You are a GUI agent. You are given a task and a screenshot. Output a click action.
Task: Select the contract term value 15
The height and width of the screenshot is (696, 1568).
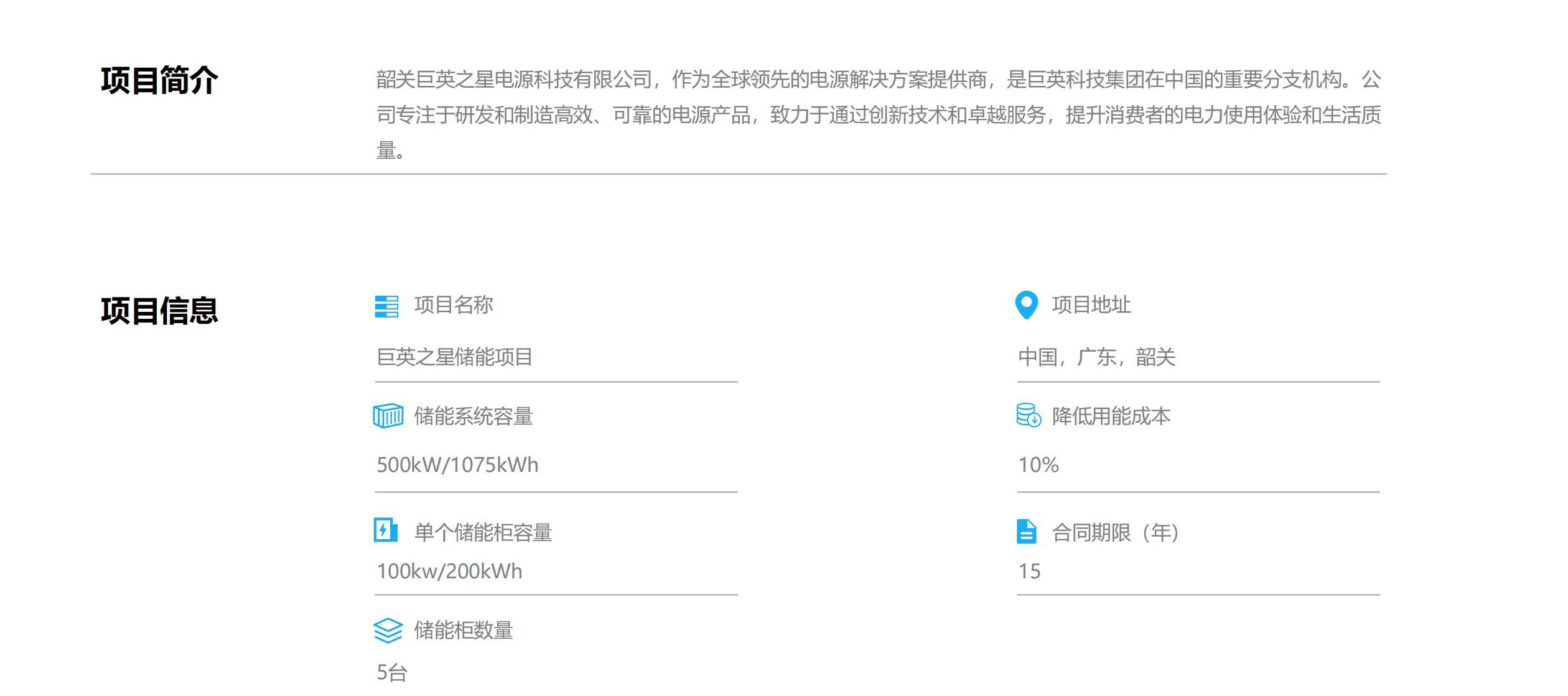pyautogui.click(x=1029, y=571)
